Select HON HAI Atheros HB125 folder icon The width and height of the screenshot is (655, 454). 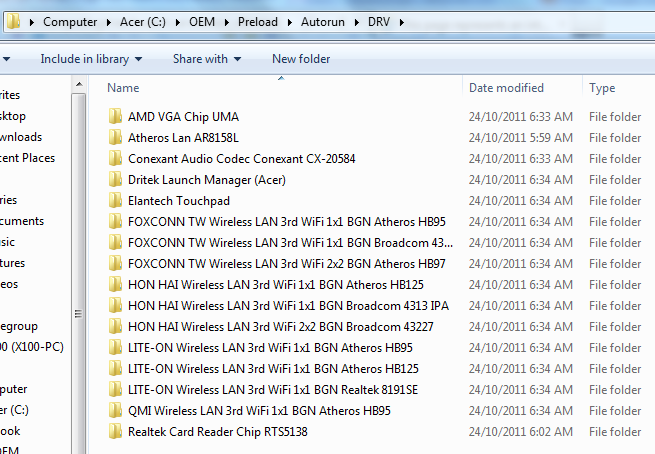point(115,284)
